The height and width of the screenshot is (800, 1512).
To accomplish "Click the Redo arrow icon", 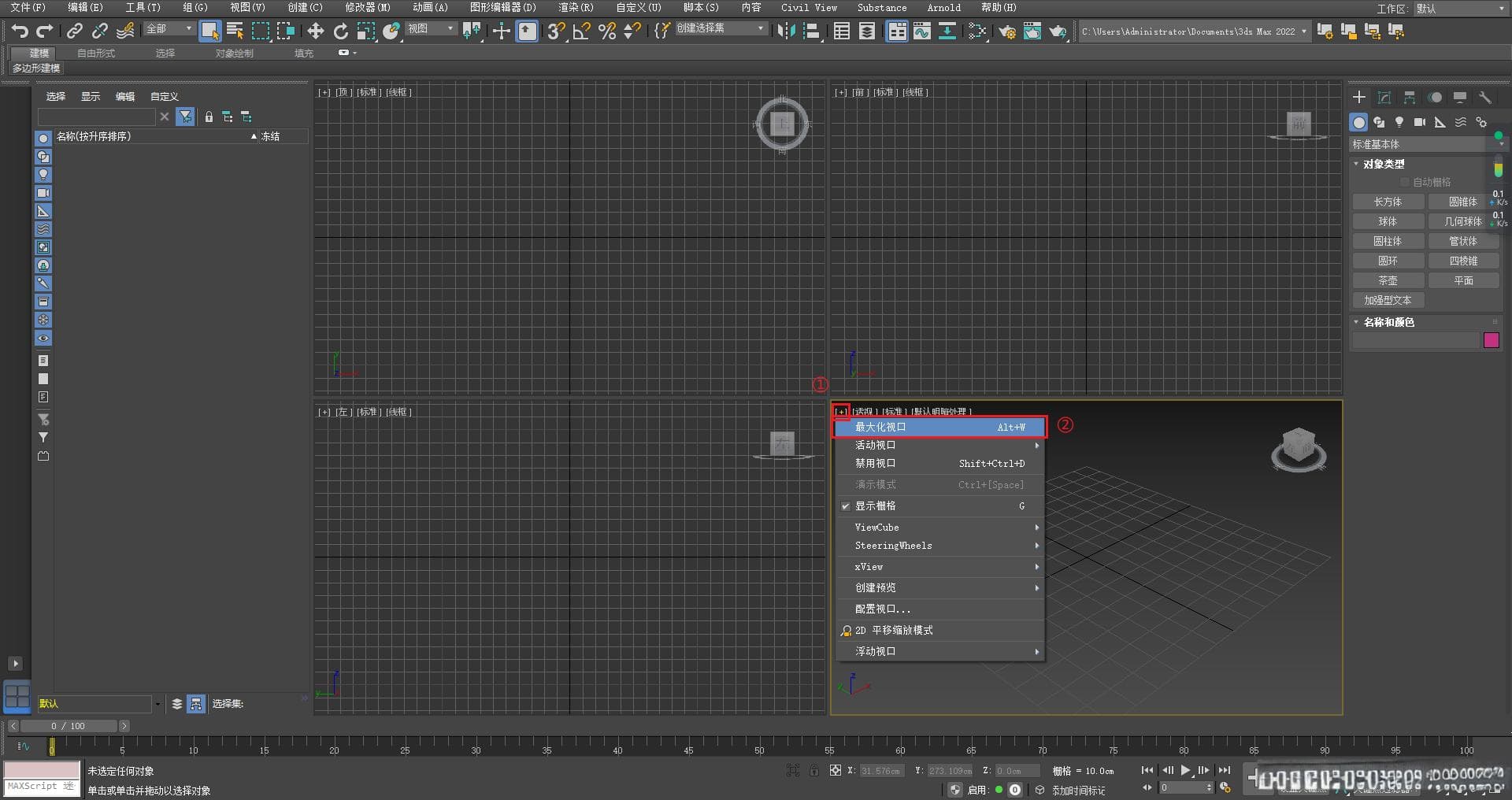I will tap(45, 31).
